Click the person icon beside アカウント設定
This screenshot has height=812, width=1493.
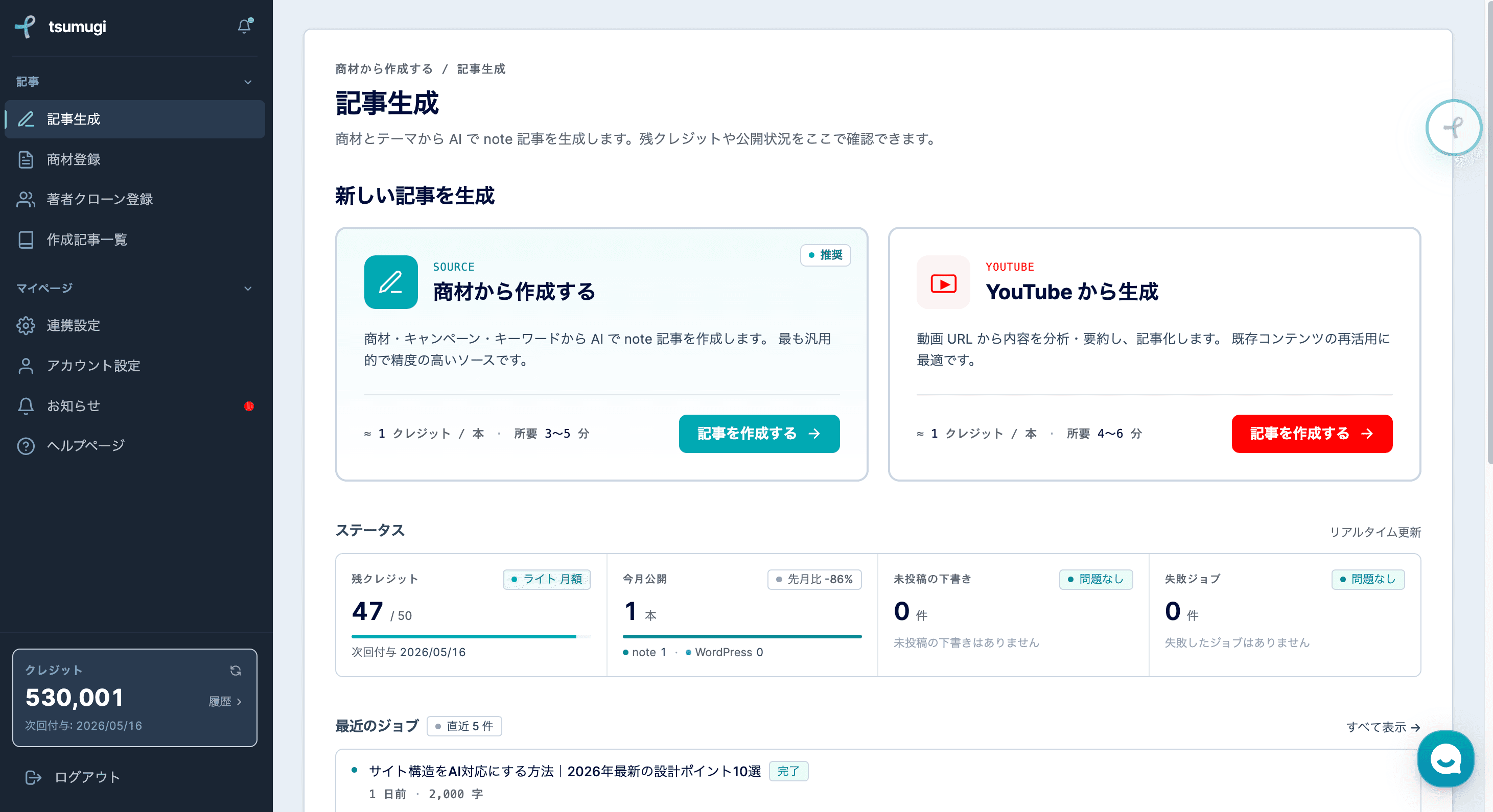tap(26, 366)
